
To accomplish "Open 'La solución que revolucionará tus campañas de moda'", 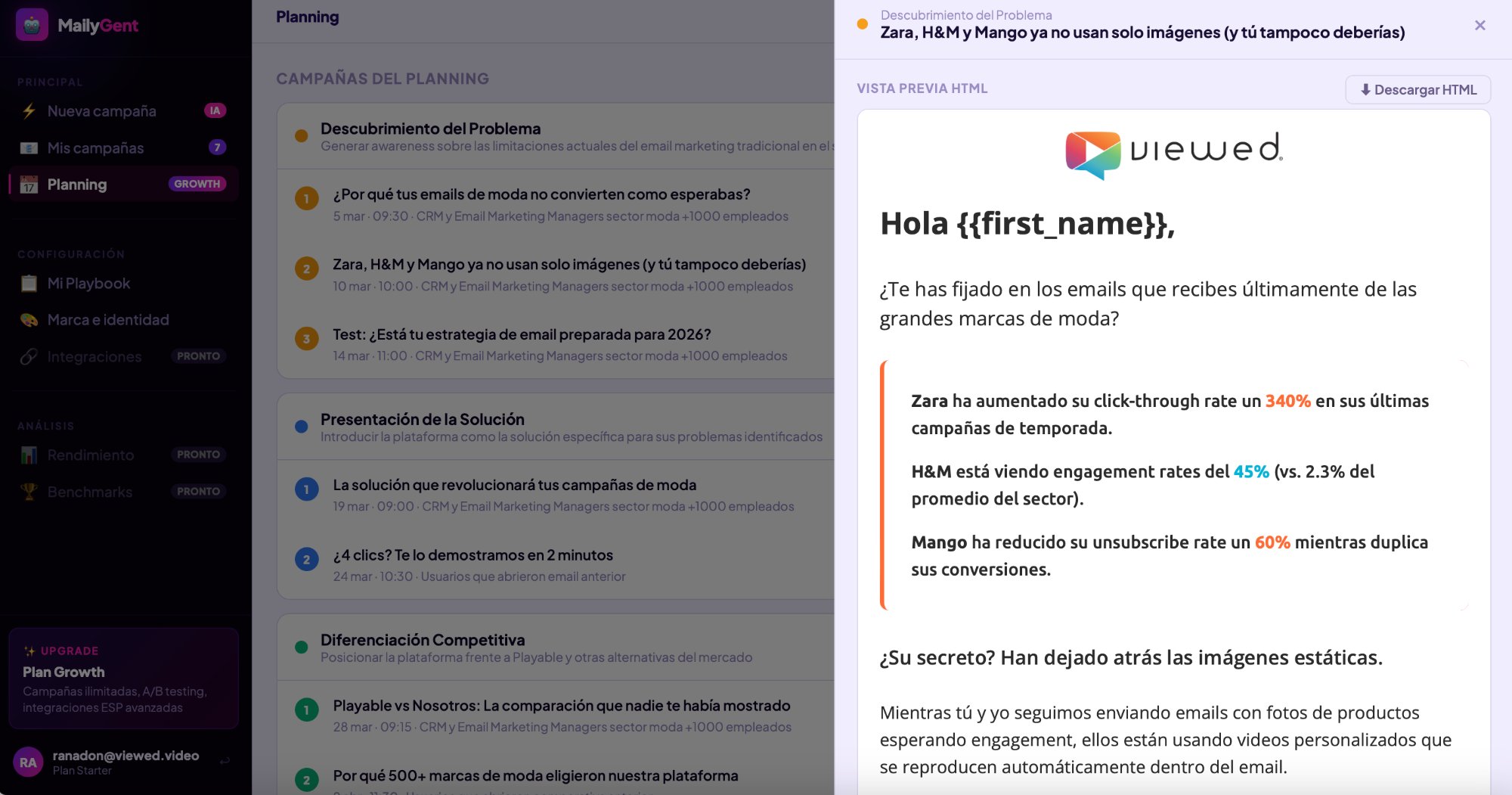I will click(556, 495).
